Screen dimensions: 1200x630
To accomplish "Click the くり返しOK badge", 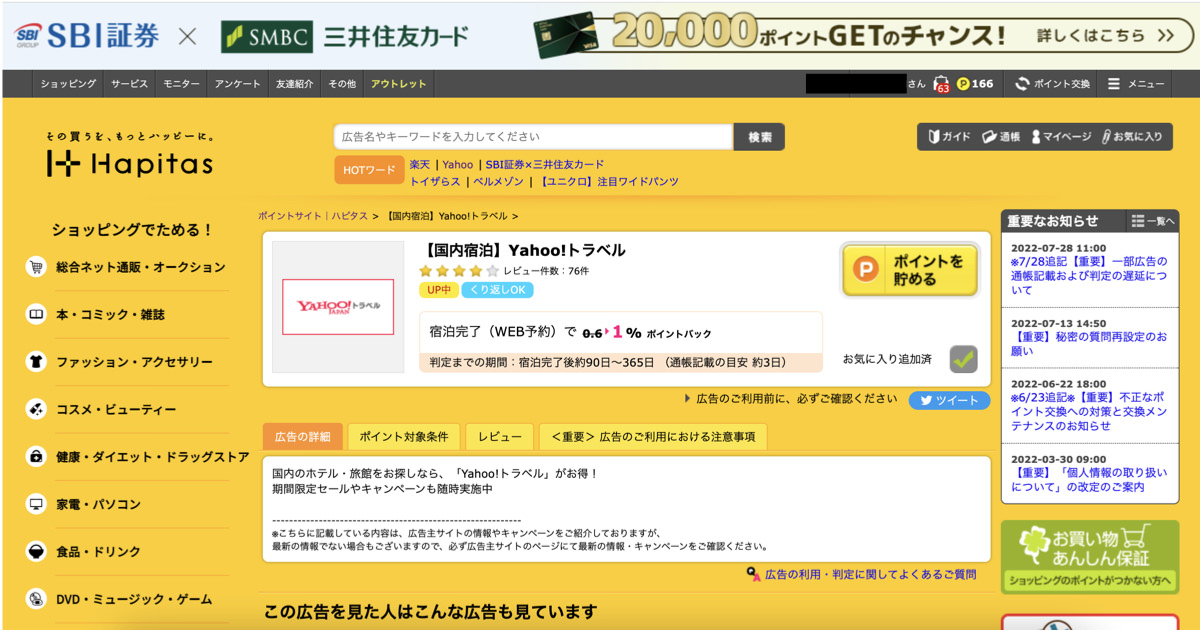I will pyautogui.click(x=497, y=290).
